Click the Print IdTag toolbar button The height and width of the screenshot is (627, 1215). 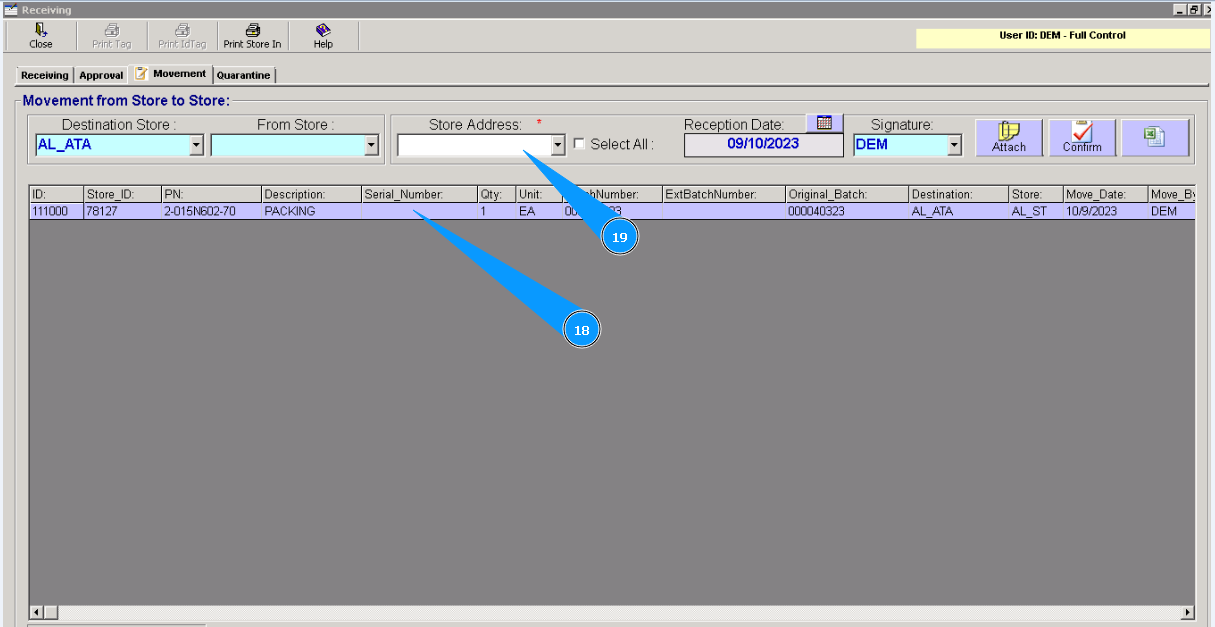coord(182,36)
